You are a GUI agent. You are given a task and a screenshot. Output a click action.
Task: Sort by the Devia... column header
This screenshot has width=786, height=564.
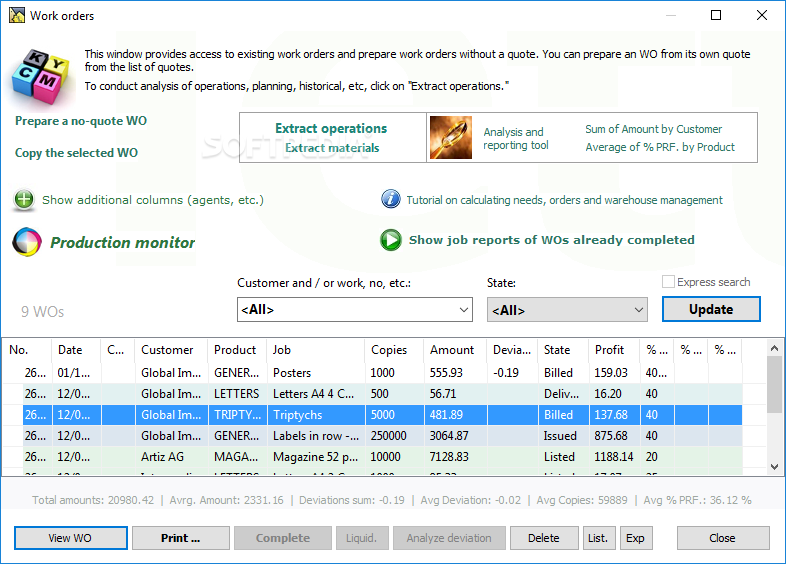point(512,350)
